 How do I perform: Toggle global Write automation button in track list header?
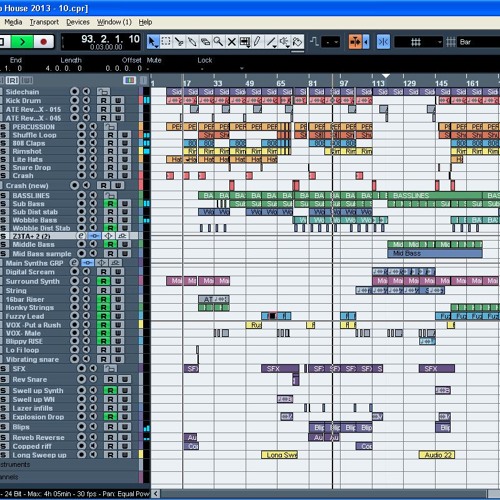point(27,80)
